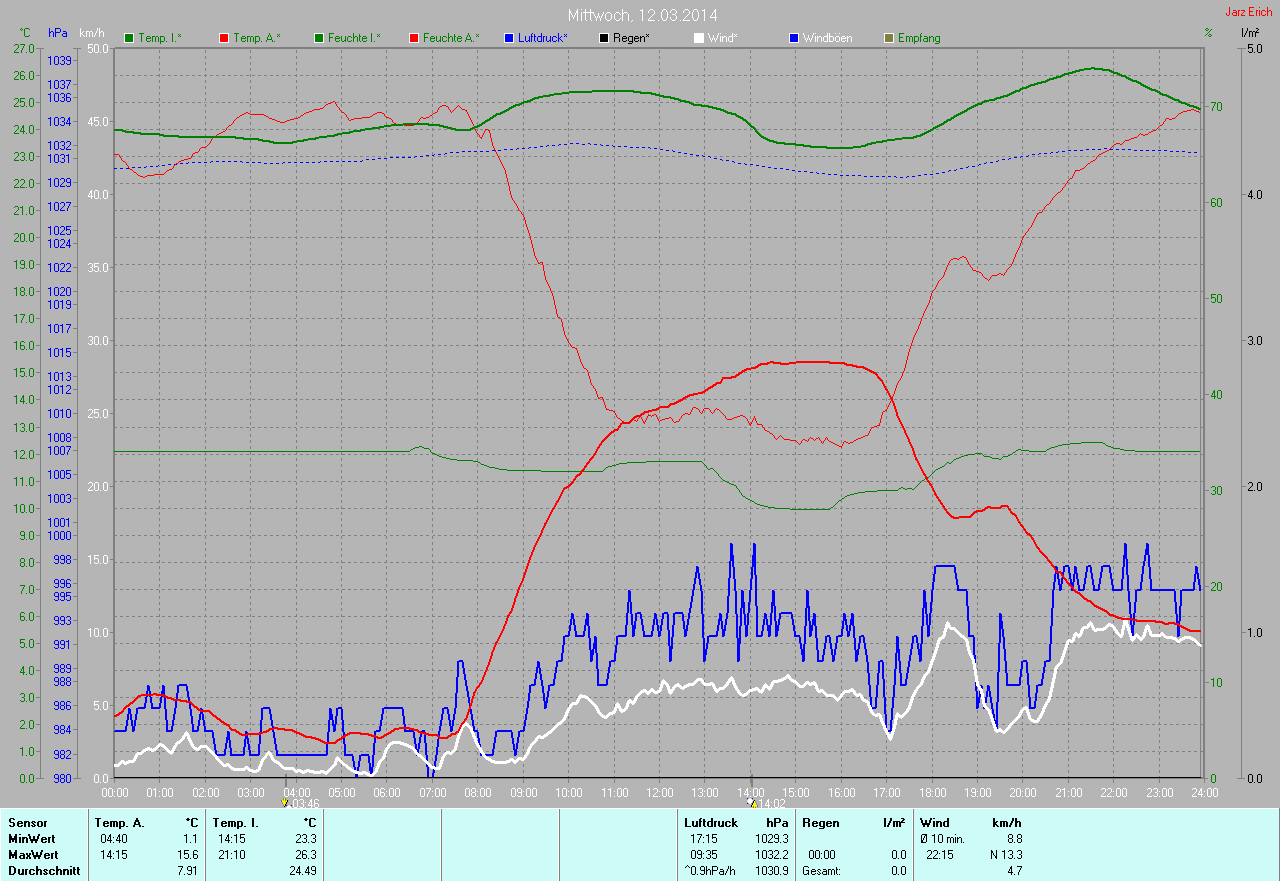Click the "1030.9" average pressure value
The width and height of the screenshot is (1280, 881).
(771, 871)
